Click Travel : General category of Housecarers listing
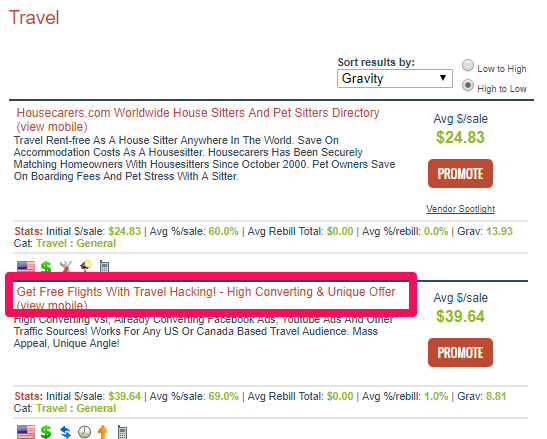 [76, 243]
